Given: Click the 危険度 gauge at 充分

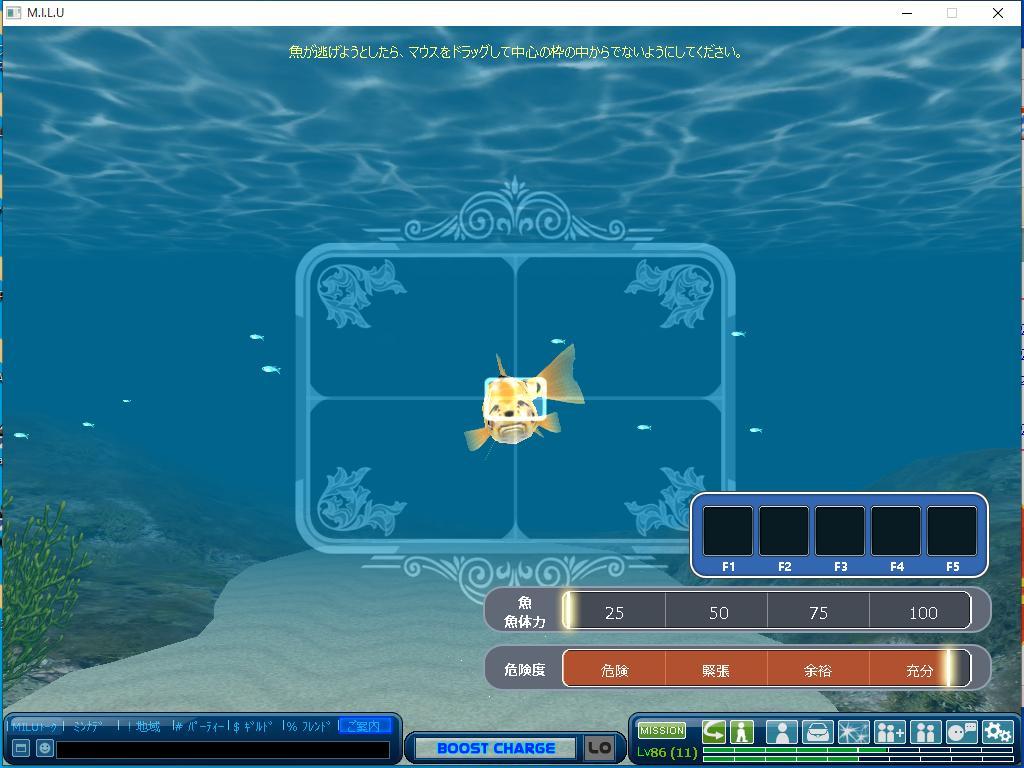Looking at the screenshot, I should [919, 670].
